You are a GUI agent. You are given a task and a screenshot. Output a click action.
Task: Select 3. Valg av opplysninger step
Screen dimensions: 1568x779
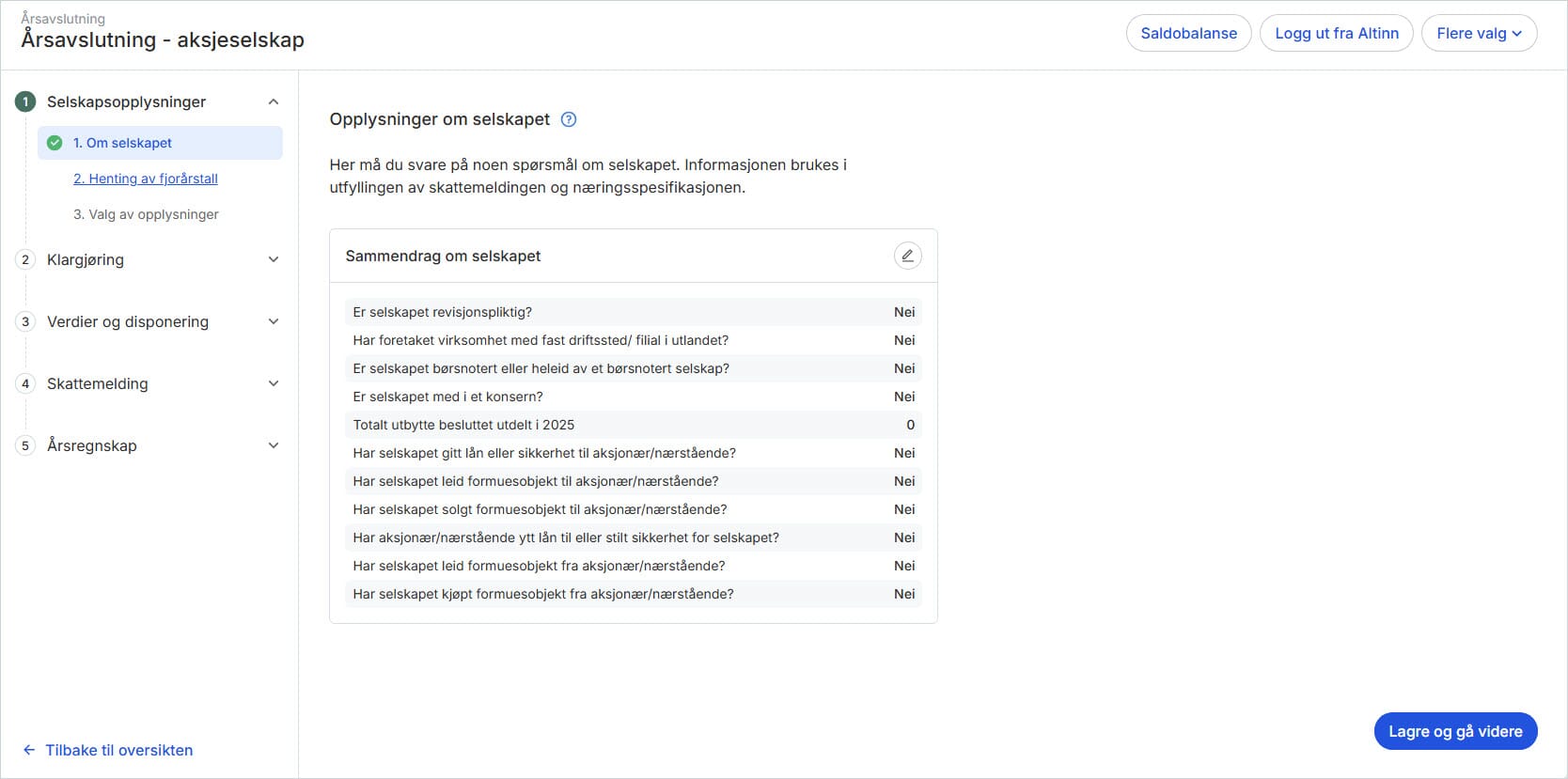pos(146,214)
